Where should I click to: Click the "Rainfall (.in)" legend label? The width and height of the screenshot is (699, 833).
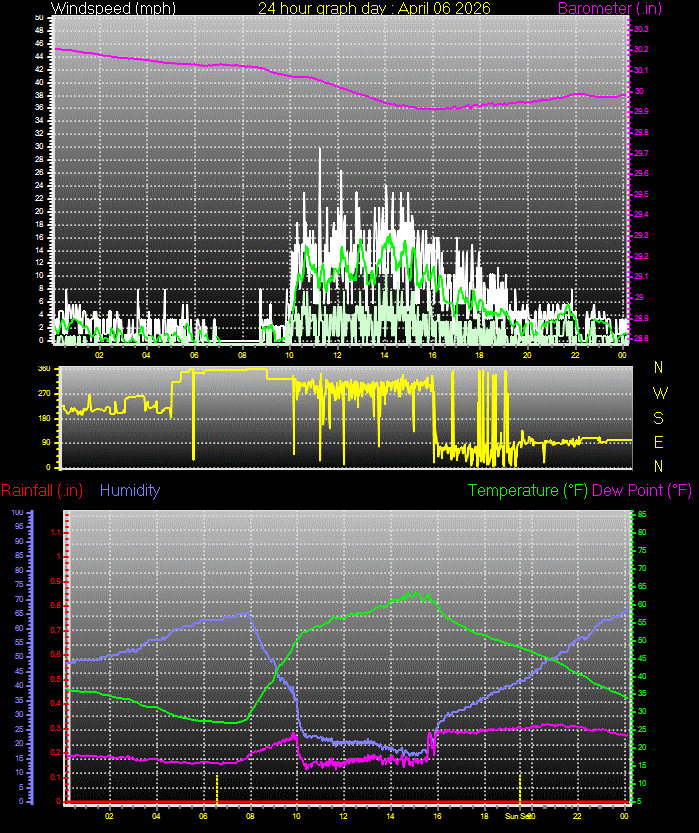click(x=42, y=490)
